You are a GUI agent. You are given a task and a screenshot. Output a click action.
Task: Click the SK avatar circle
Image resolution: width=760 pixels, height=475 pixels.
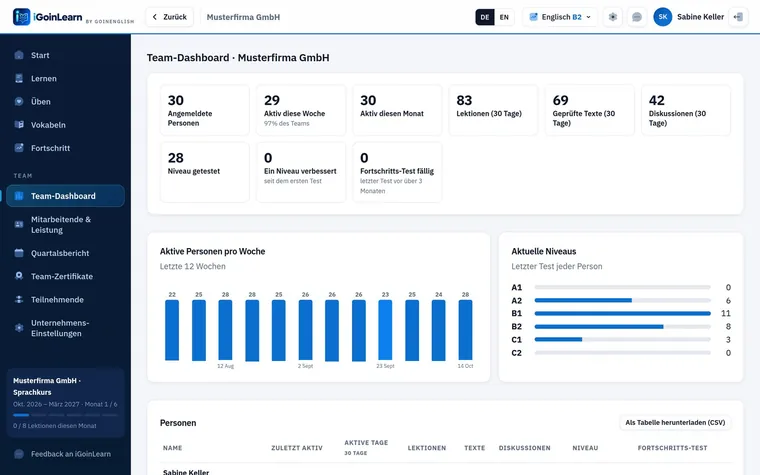(x=663, y=17)
